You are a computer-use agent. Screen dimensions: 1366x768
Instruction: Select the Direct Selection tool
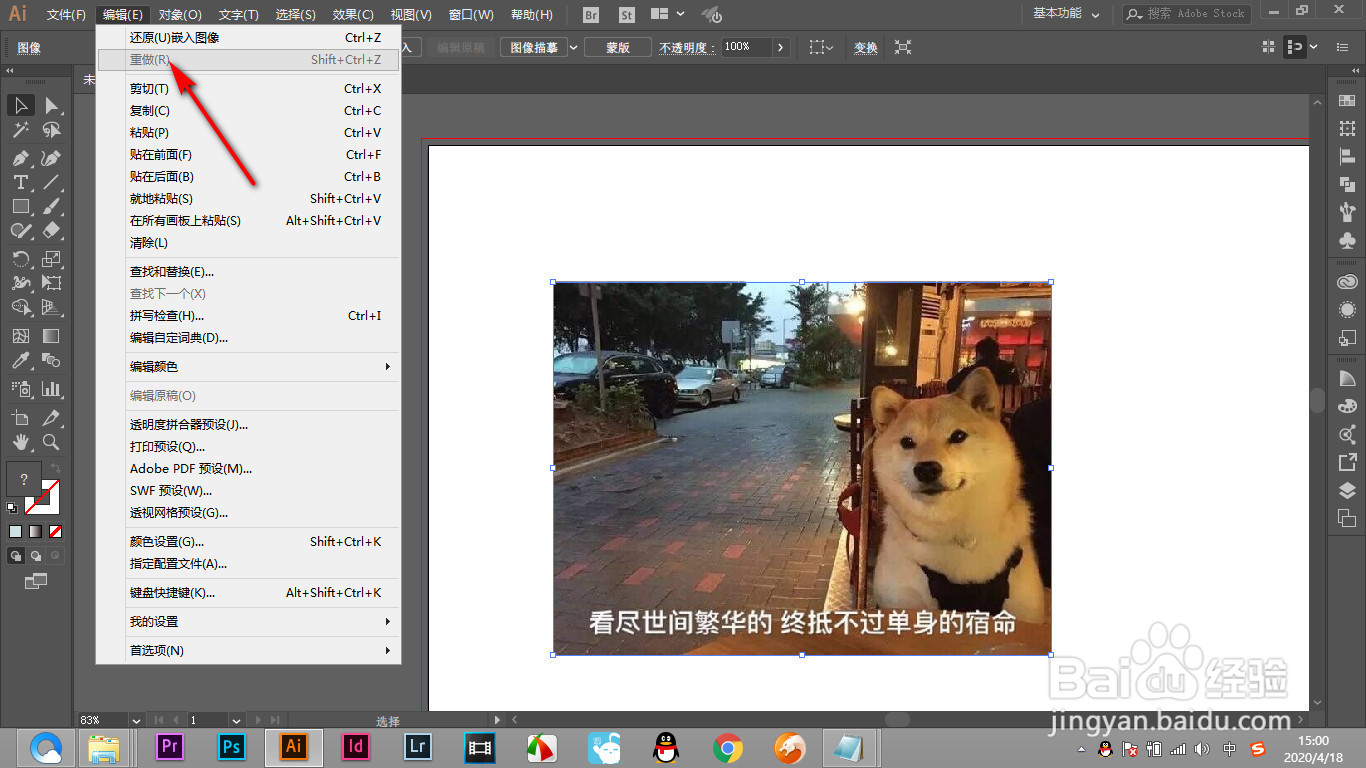coord(51,105)
